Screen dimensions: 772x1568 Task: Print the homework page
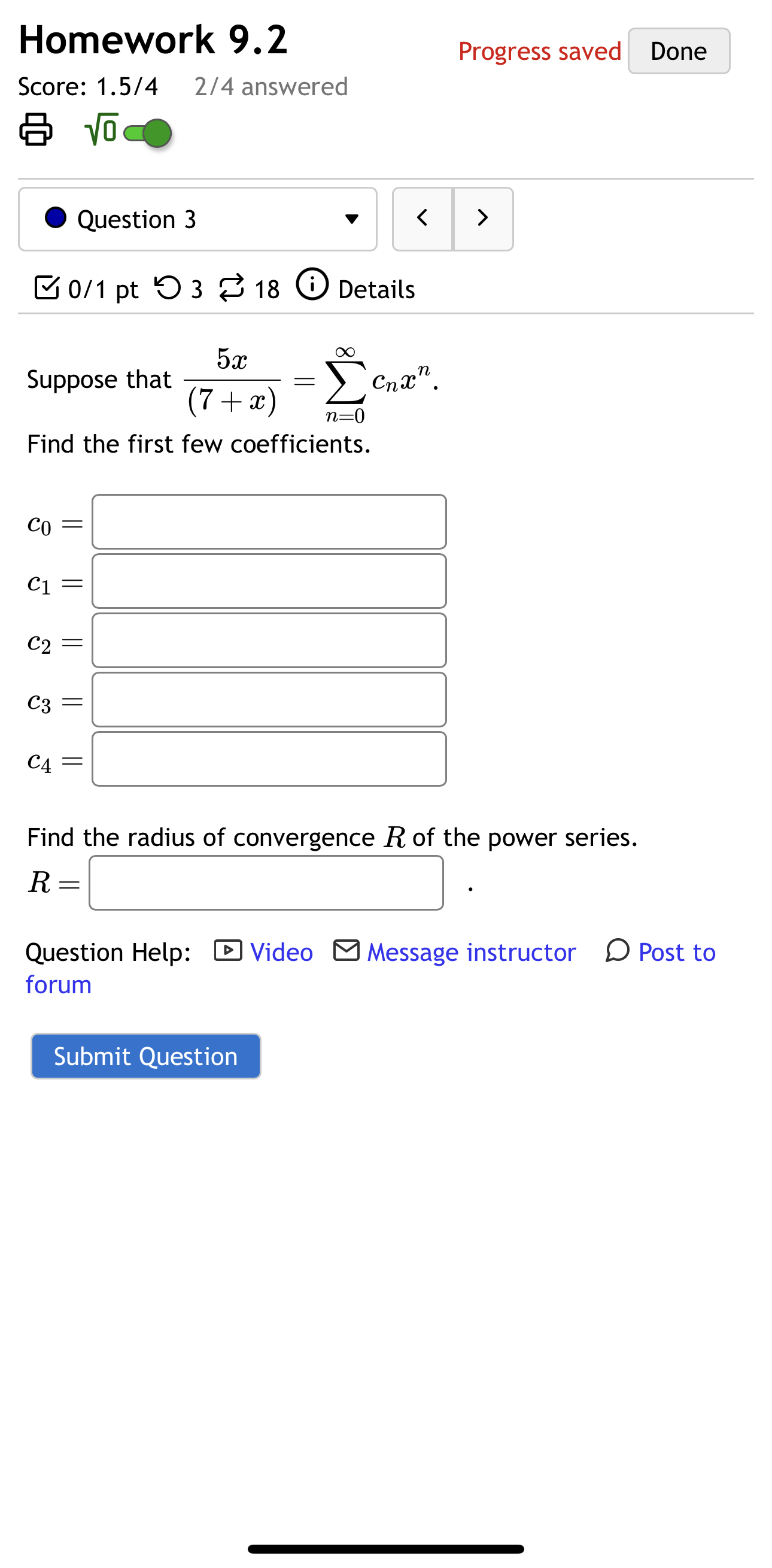(x=35, y=130)
